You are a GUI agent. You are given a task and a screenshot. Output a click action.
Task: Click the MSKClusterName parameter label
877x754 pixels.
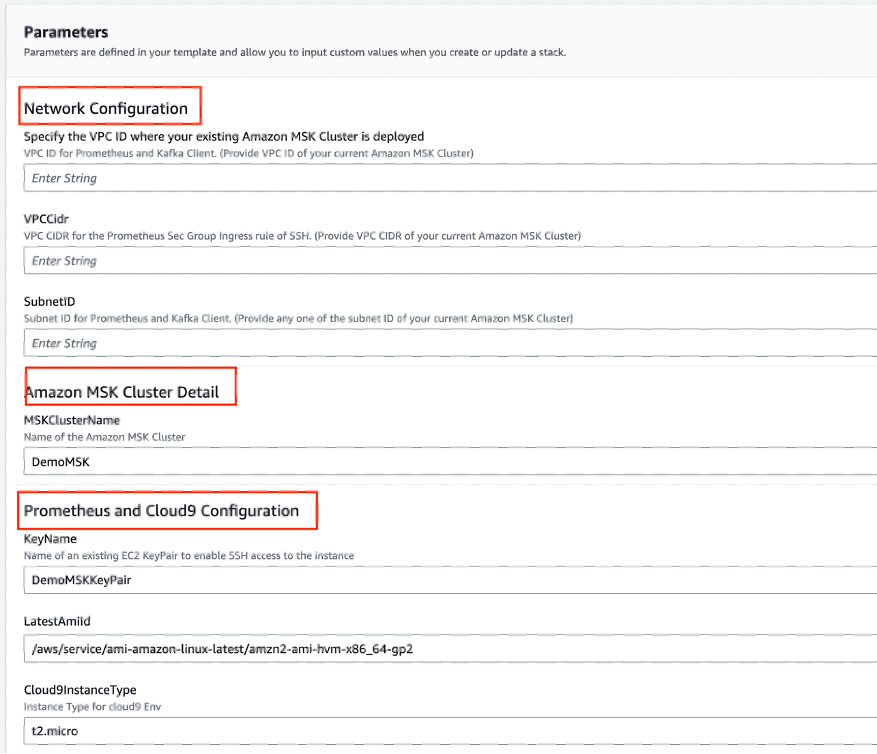tap(68, 420)
